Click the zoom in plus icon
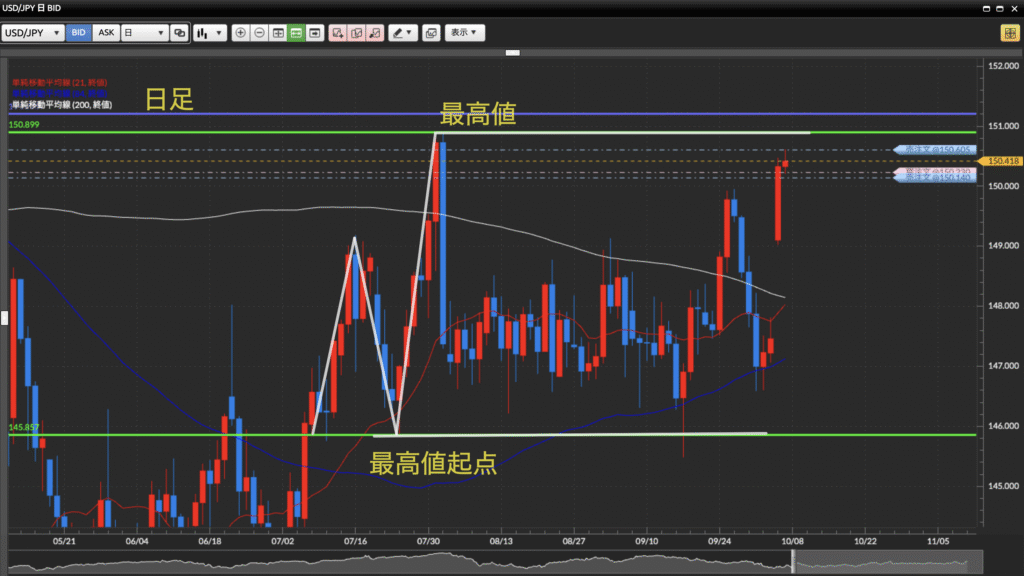 (240, 33)
